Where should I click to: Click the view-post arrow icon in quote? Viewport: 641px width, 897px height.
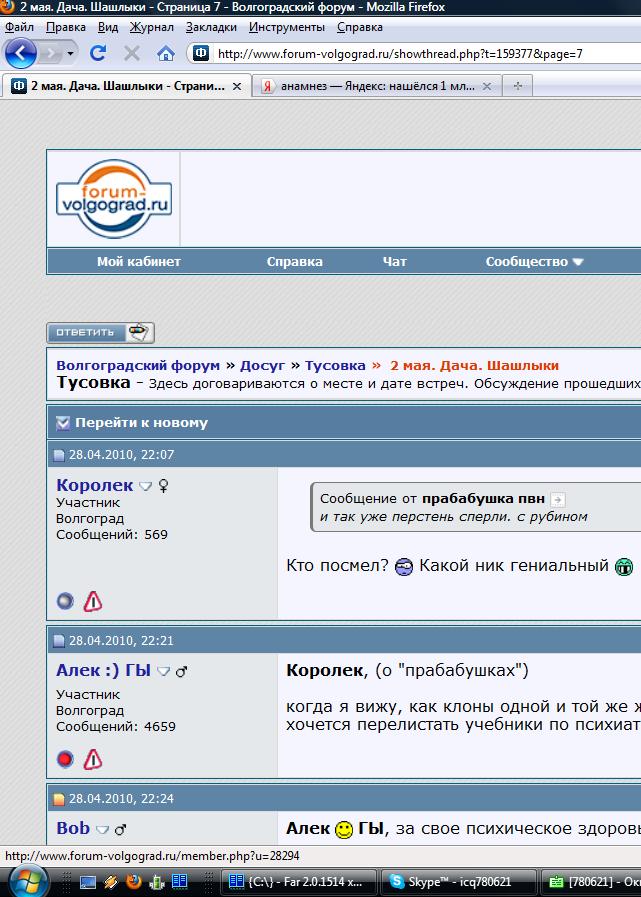558,499
